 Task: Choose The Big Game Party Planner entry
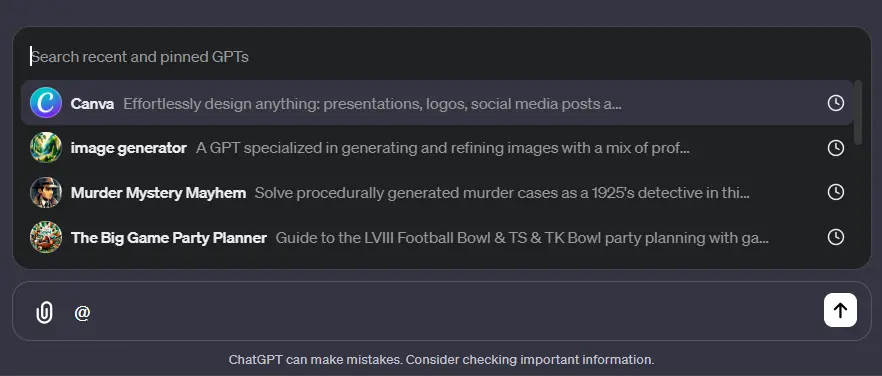pos(437,237)
